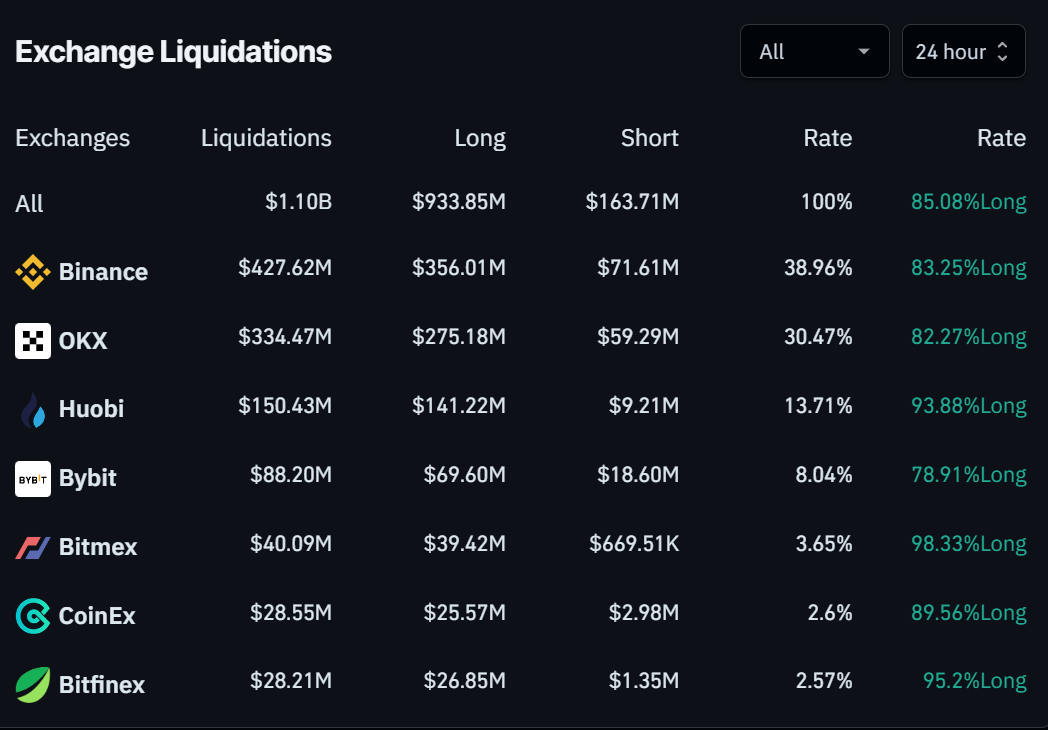The height and width of the screenshot is (730, 1048).
Task: Click the Binance logo icon
Action: coord(33,272)
